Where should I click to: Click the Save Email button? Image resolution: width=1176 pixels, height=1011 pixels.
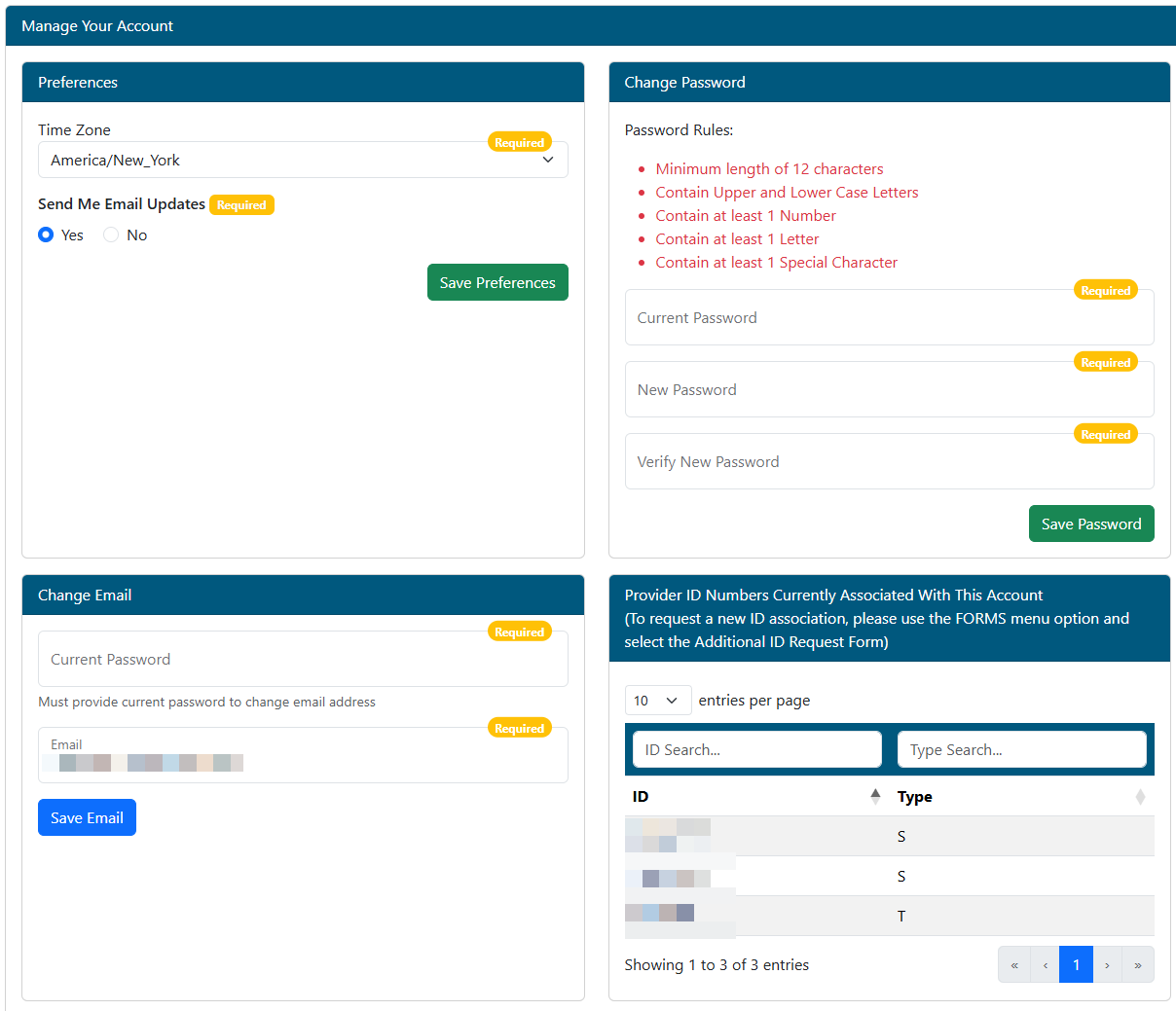pyautogui.click(x=87, y=818)
